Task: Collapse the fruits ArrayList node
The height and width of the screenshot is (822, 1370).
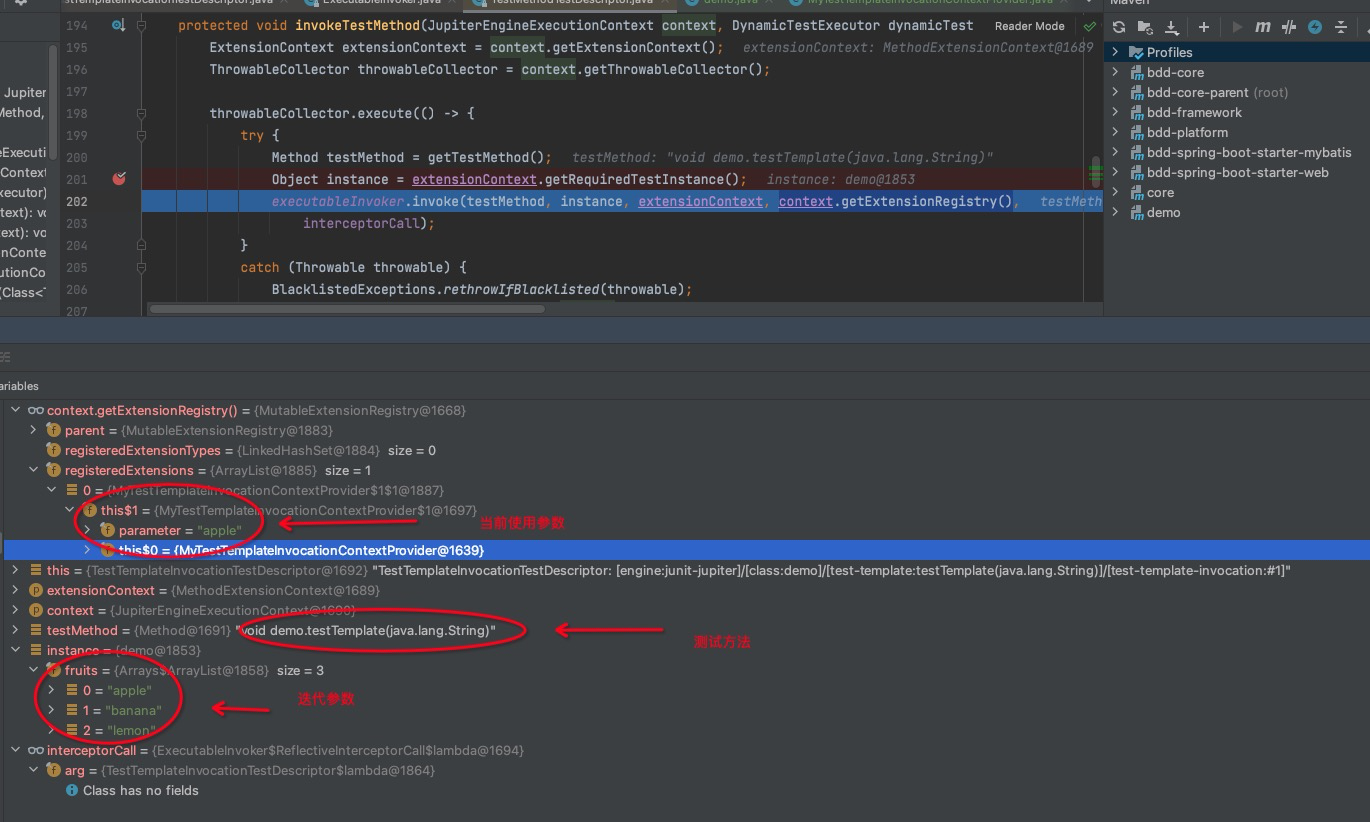Action: (x=33, y=670)
